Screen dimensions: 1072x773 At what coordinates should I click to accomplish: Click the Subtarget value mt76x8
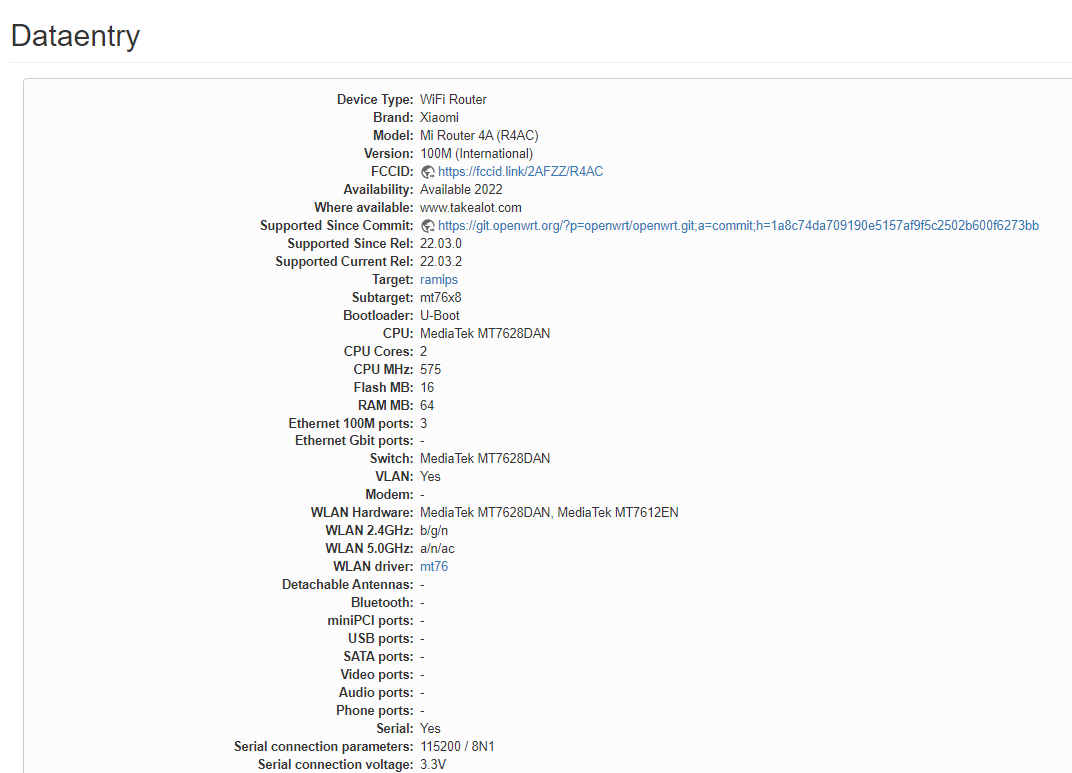tap(440, 297)
